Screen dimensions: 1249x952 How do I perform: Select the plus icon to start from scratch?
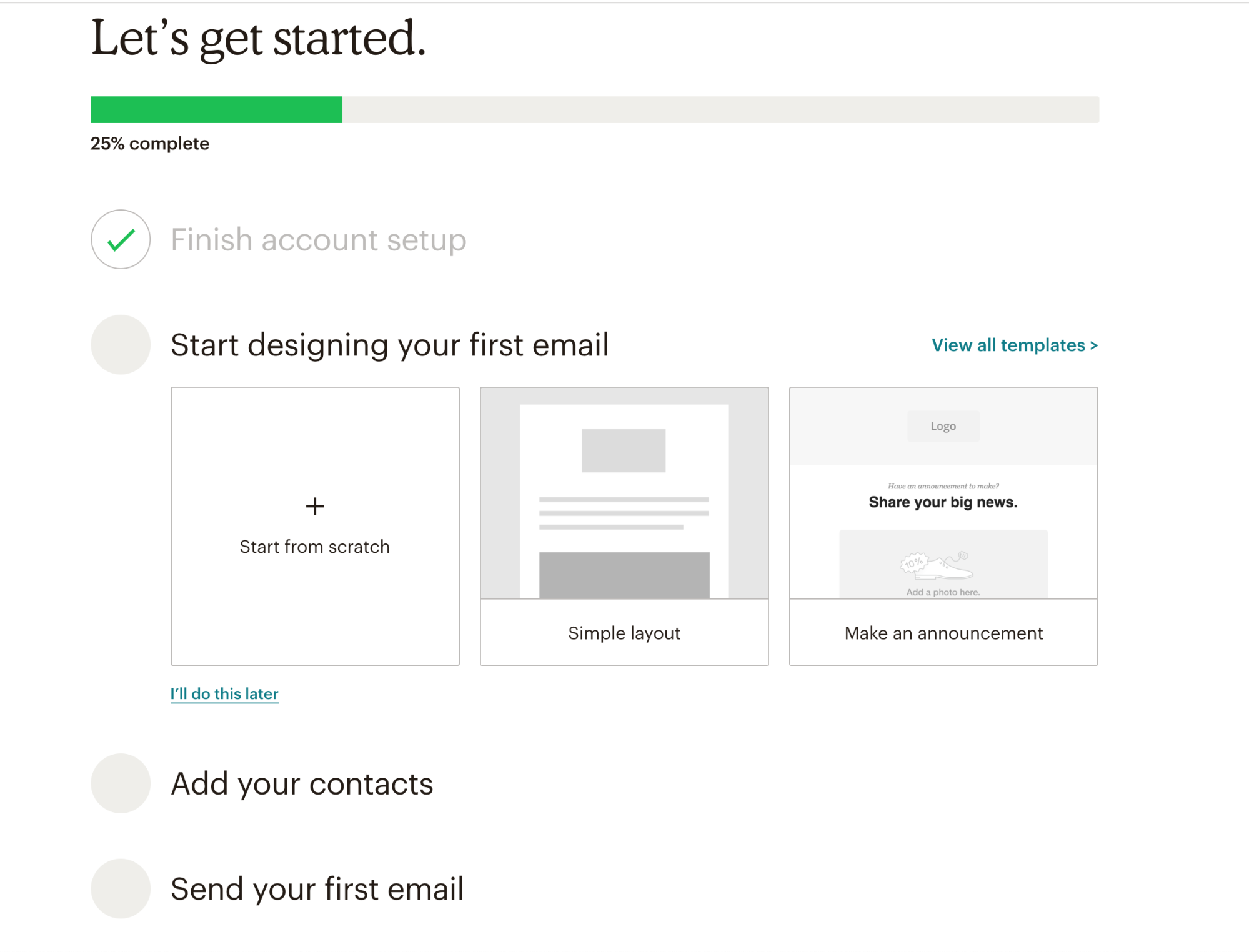click(x=315, y=506)
